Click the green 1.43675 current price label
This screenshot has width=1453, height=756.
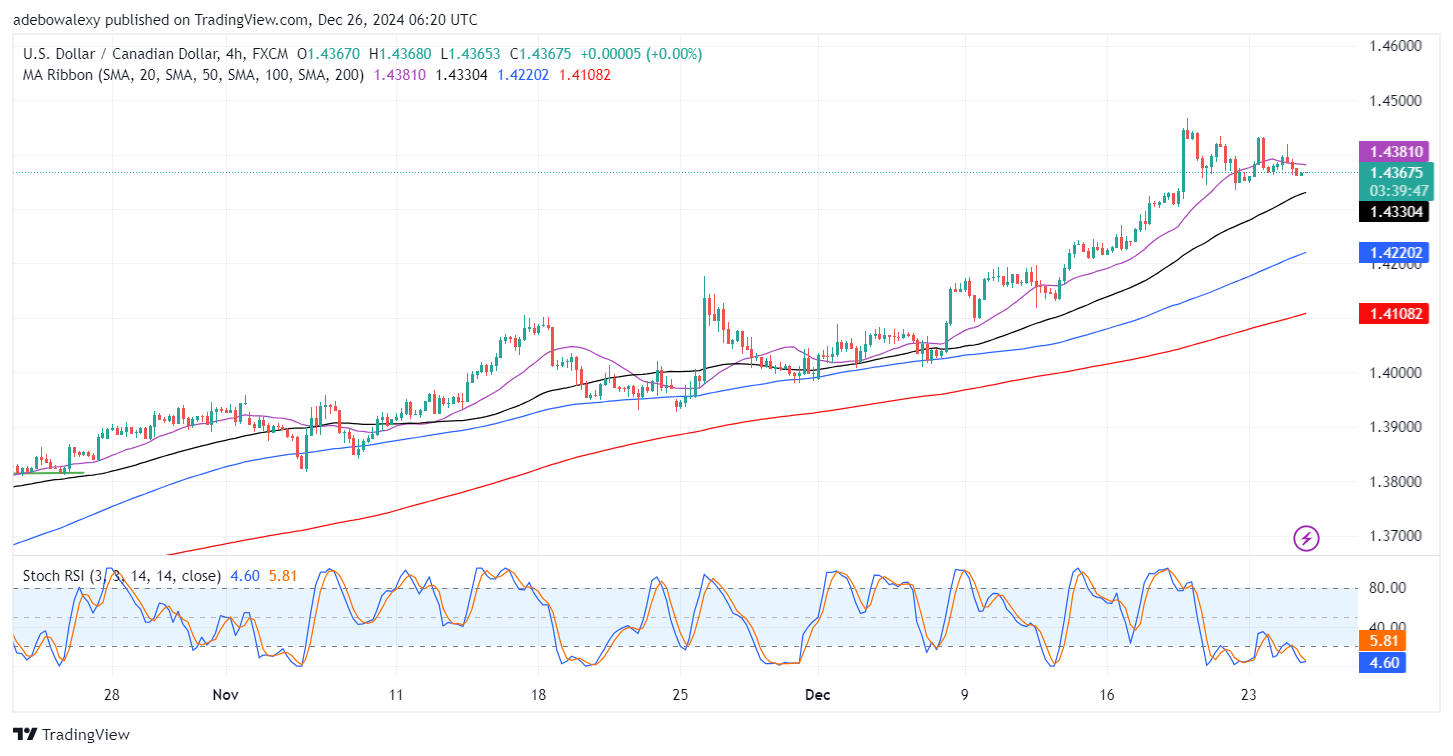[1397, 172]
